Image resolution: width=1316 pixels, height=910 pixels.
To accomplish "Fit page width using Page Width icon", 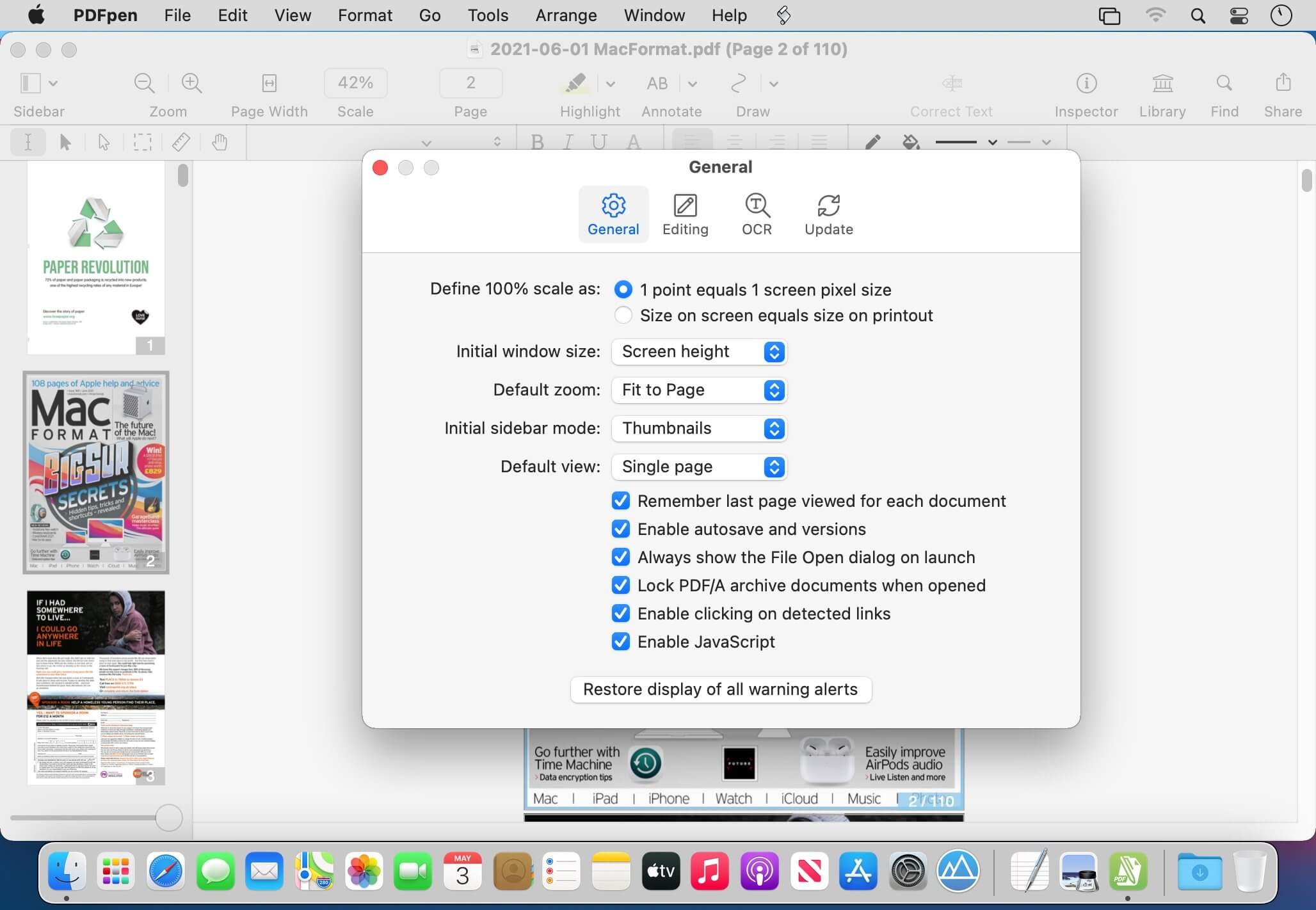I will [269, 83].
